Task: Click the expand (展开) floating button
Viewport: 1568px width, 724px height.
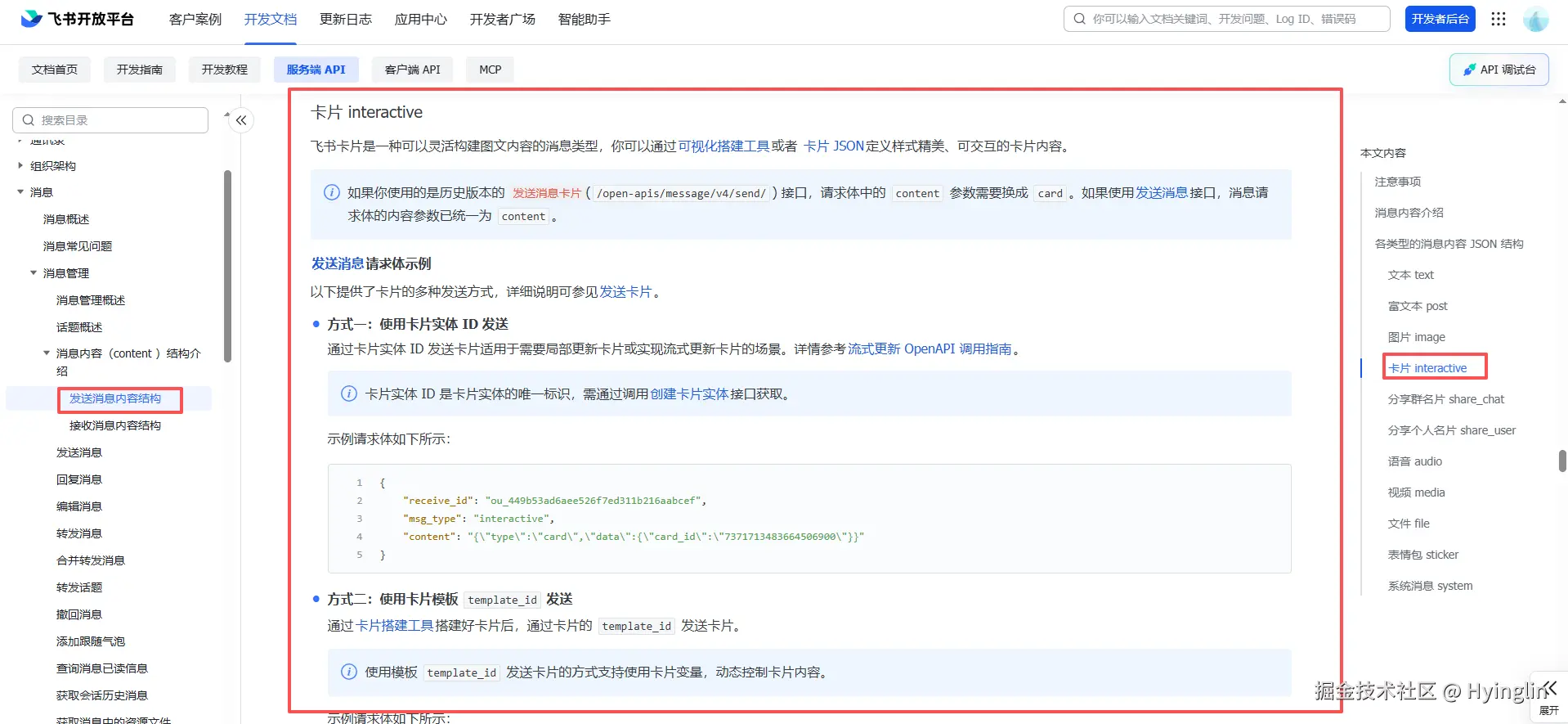Action: [1548, 698]
